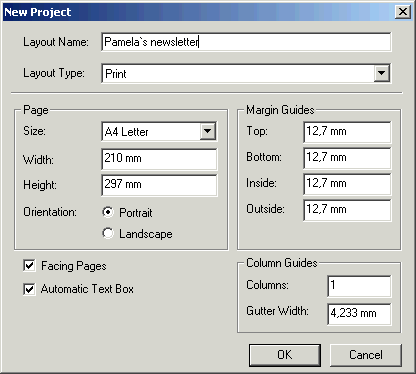
Task: Click the Columns number field
Action: click(x=359, y=286)
